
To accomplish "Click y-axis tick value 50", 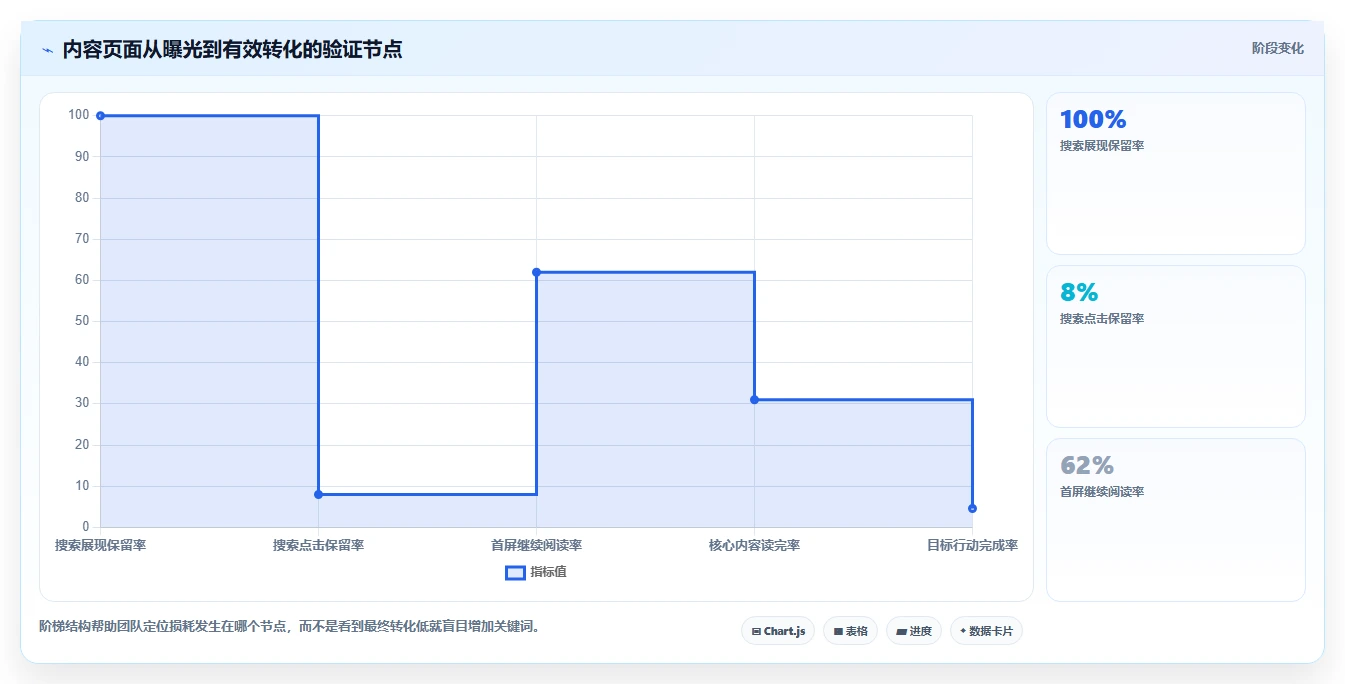I will tap(82, 321).
